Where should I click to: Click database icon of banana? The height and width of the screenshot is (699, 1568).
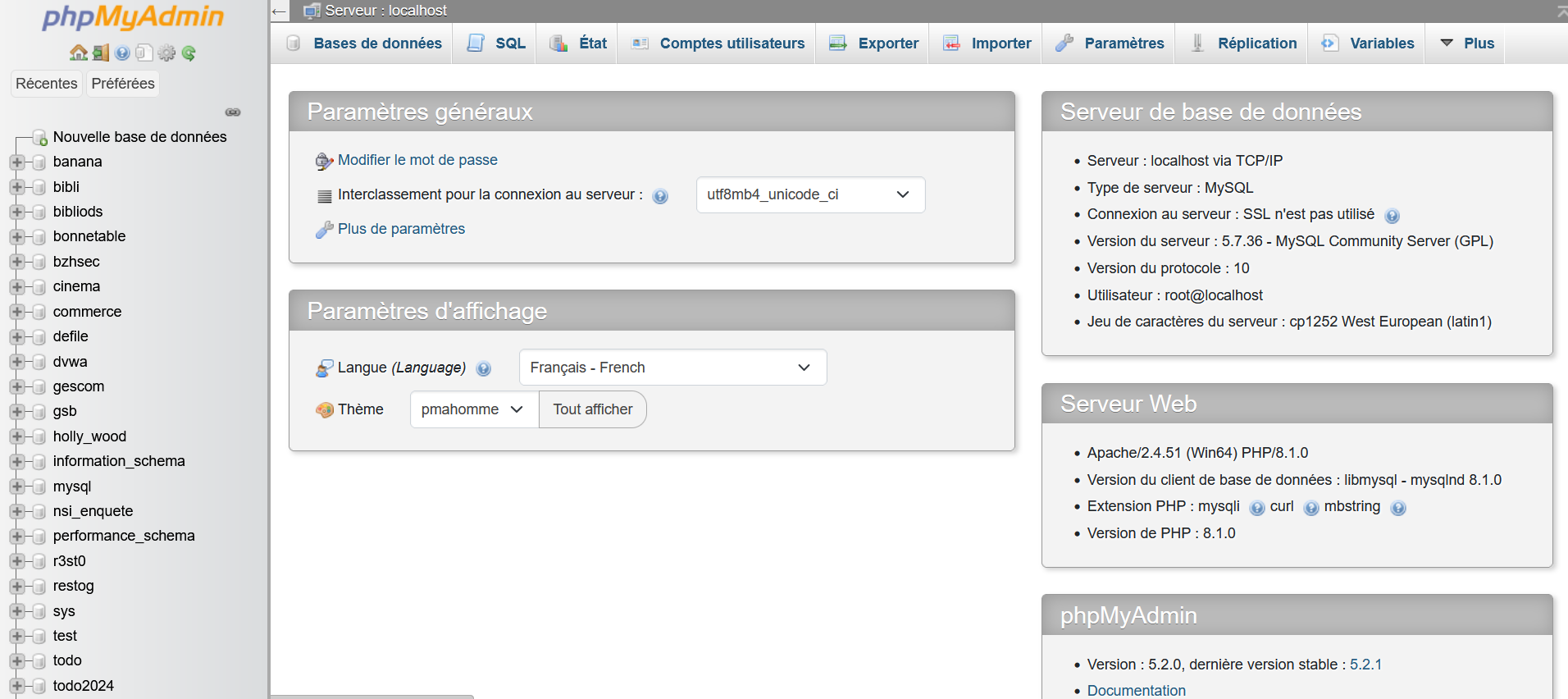39,162
